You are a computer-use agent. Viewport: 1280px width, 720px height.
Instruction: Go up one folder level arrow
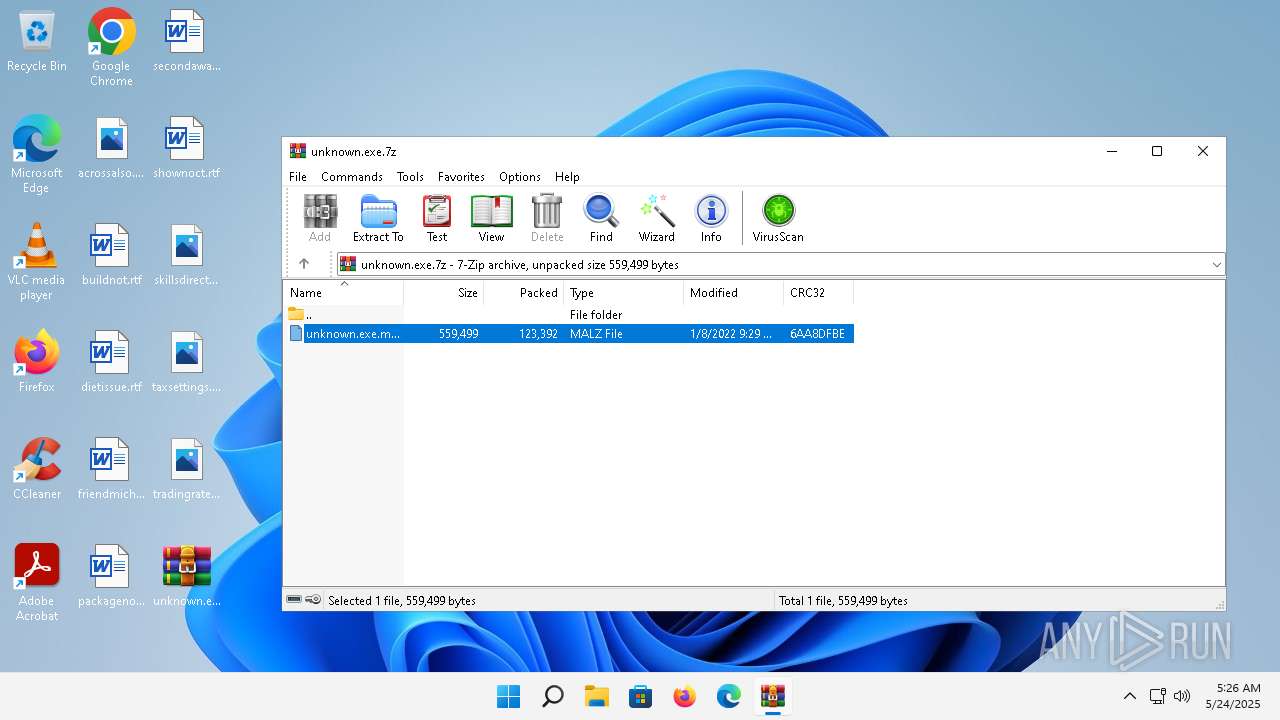304,264
